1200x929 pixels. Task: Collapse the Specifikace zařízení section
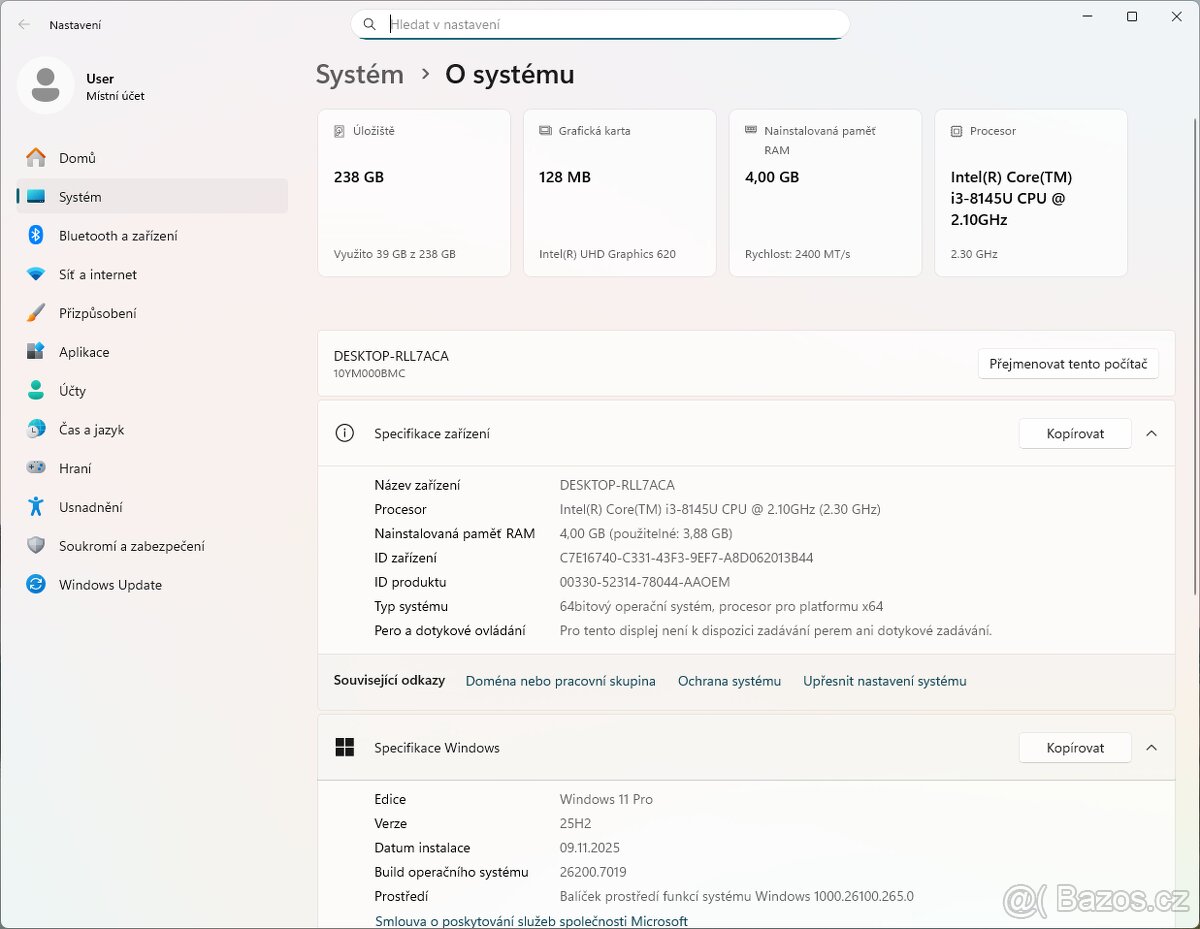(1151, 433)
